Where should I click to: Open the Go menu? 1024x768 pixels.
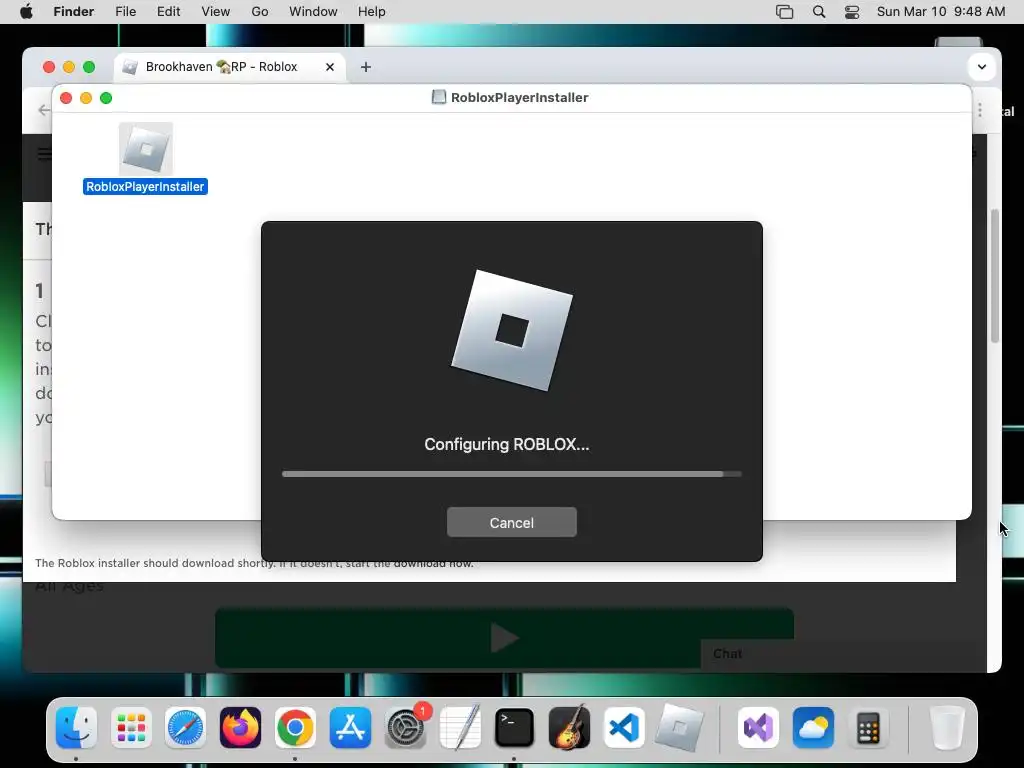coord(260,12)
